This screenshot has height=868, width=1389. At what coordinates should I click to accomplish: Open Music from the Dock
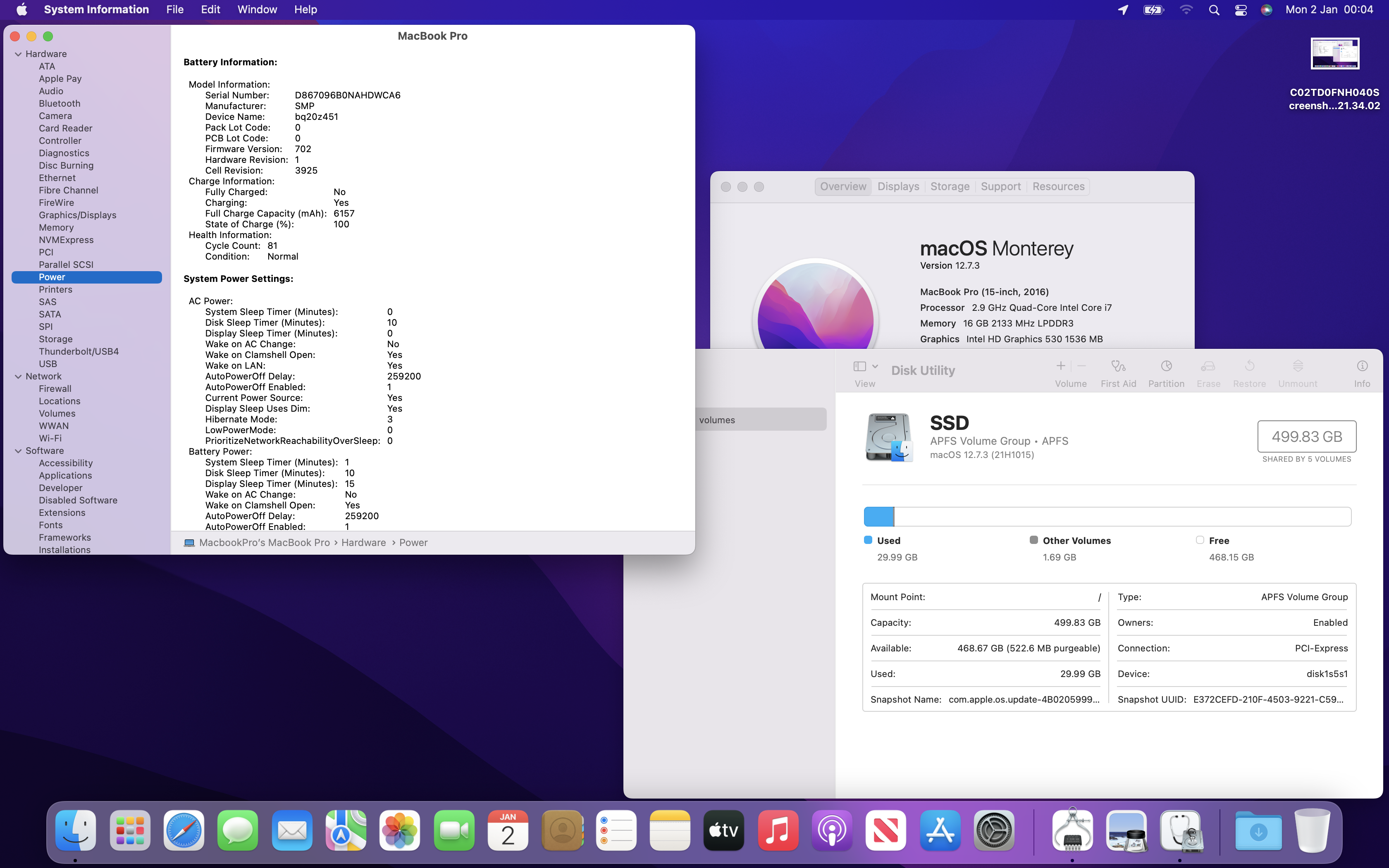coord(778,830)
